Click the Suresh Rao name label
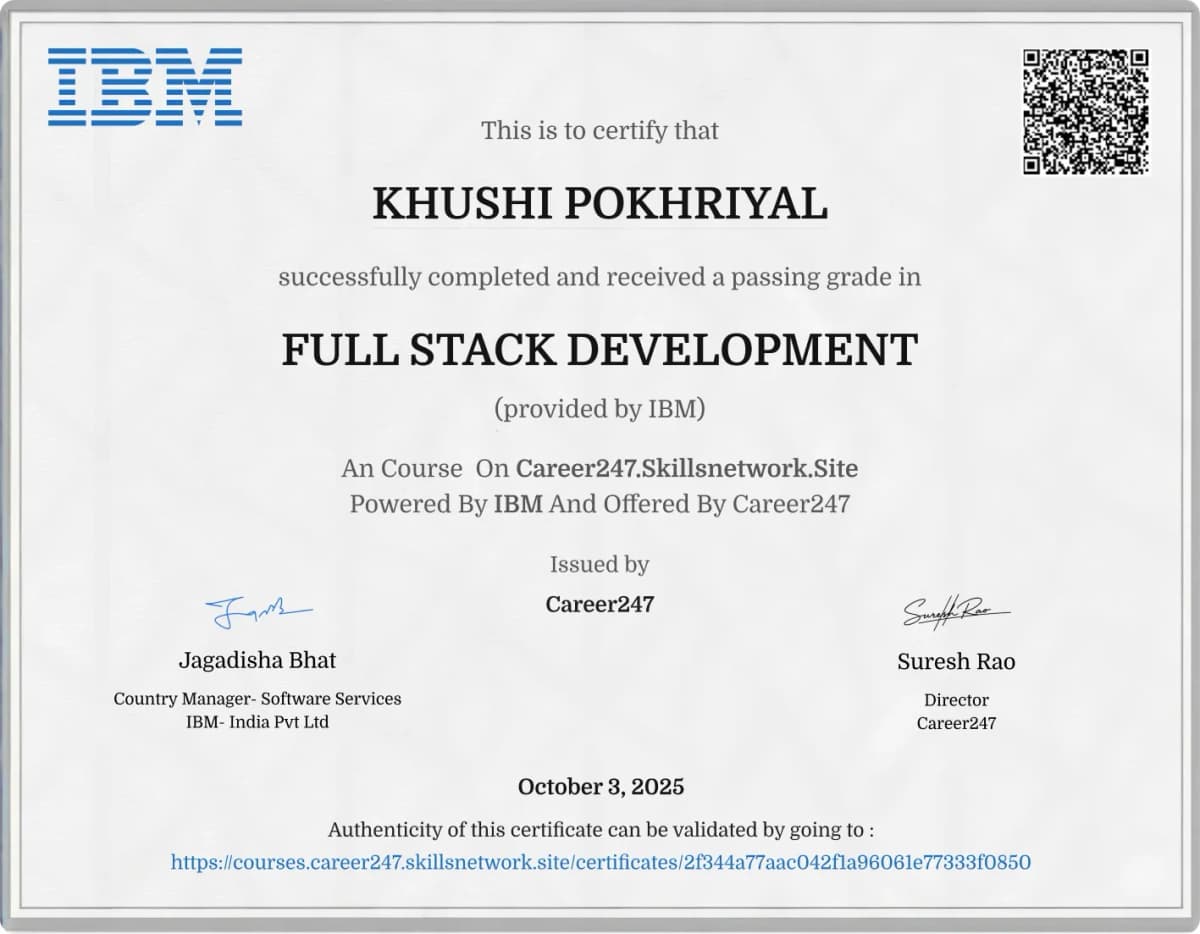This screenshot has width=1200, height=934. pyautogui.click(x=954, y=661)
